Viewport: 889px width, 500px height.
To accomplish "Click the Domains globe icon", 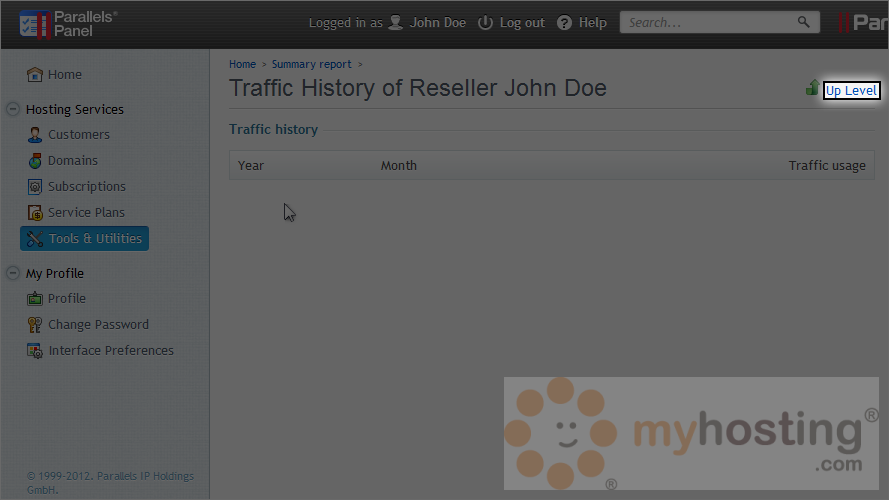I will coord(35,160).
